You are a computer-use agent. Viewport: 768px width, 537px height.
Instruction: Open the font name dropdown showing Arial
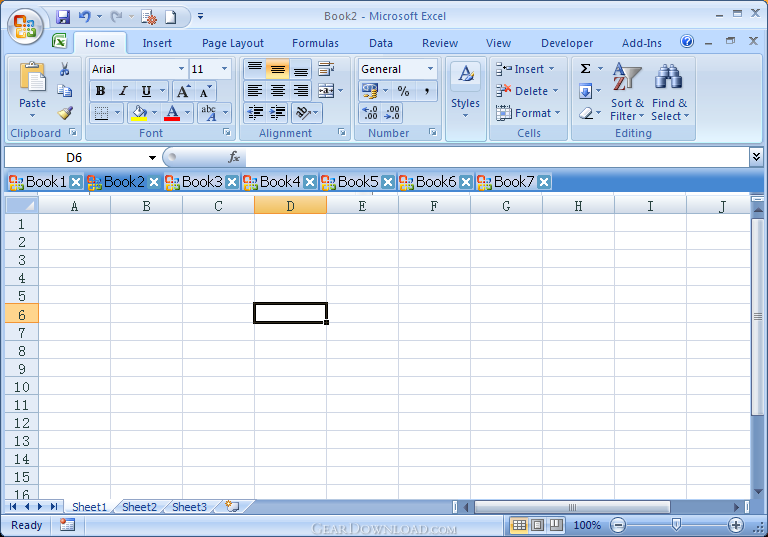(x=181, y=69)
